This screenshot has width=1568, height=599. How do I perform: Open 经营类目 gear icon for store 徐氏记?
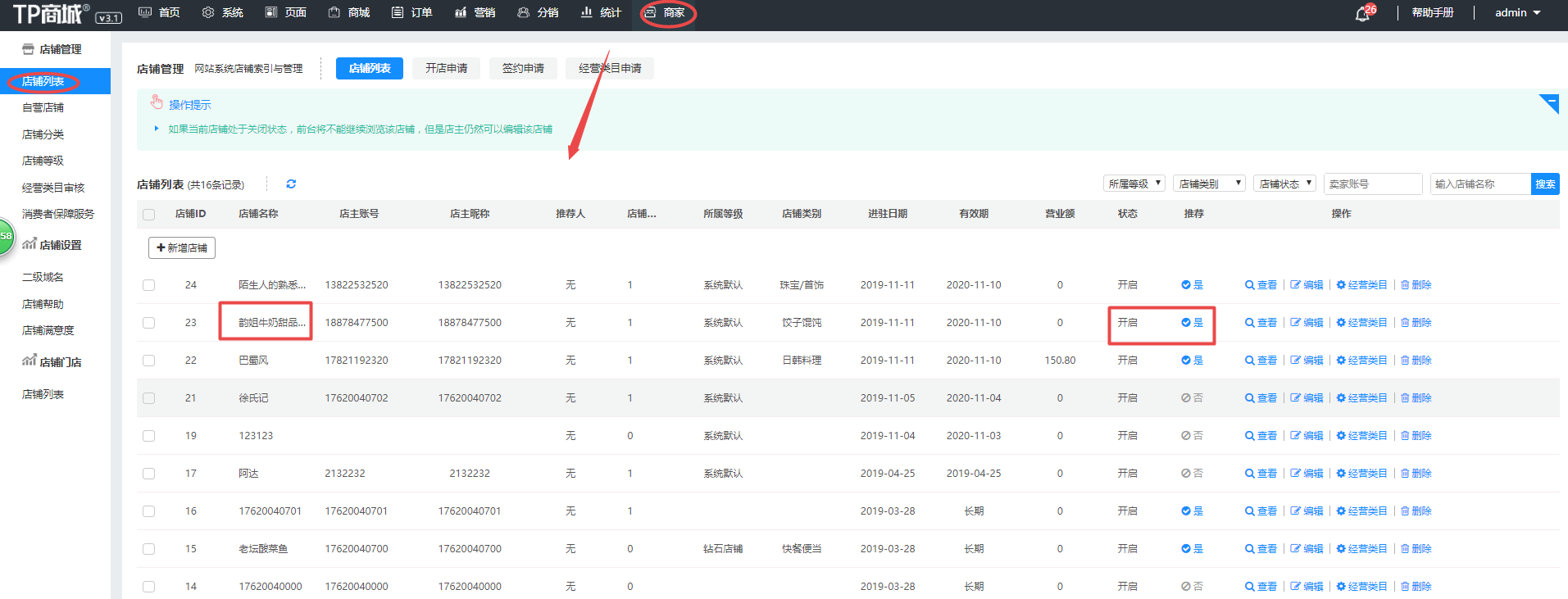pyautogui.click(x=1341, y=398)
